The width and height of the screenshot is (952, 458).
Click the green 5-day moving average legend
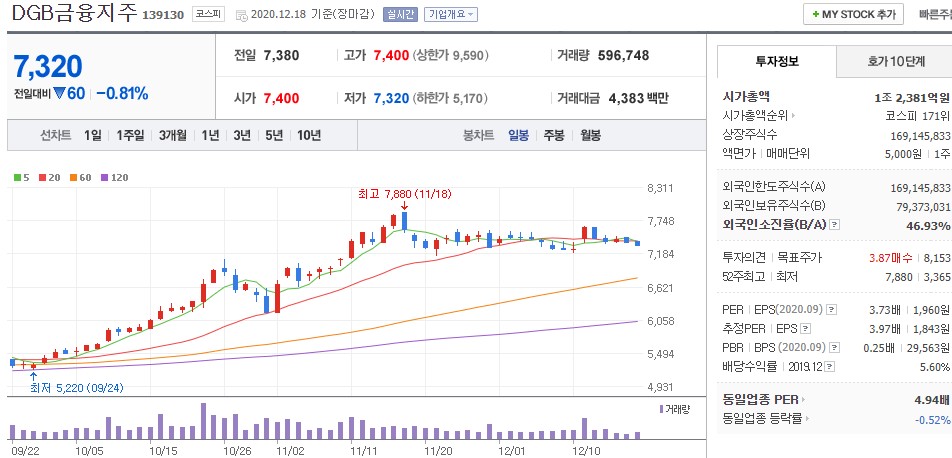click(21, 177)
